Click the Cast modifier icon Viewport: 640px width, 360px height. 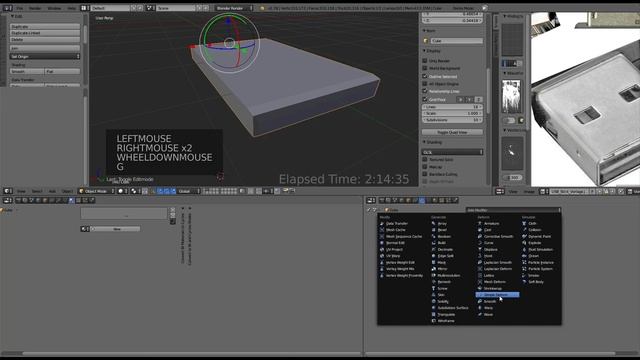(x=480, y=230)
